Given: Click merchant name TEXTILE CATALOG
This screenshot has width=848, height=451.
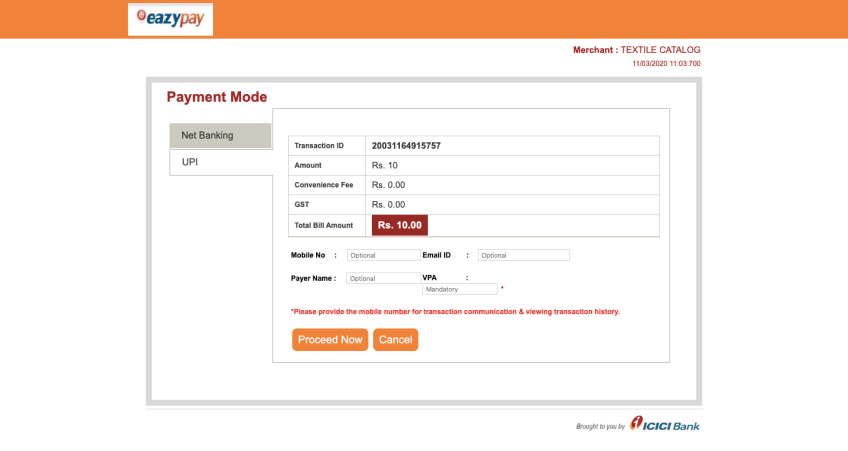Looking at the screenshot, I should click(660, 50).
